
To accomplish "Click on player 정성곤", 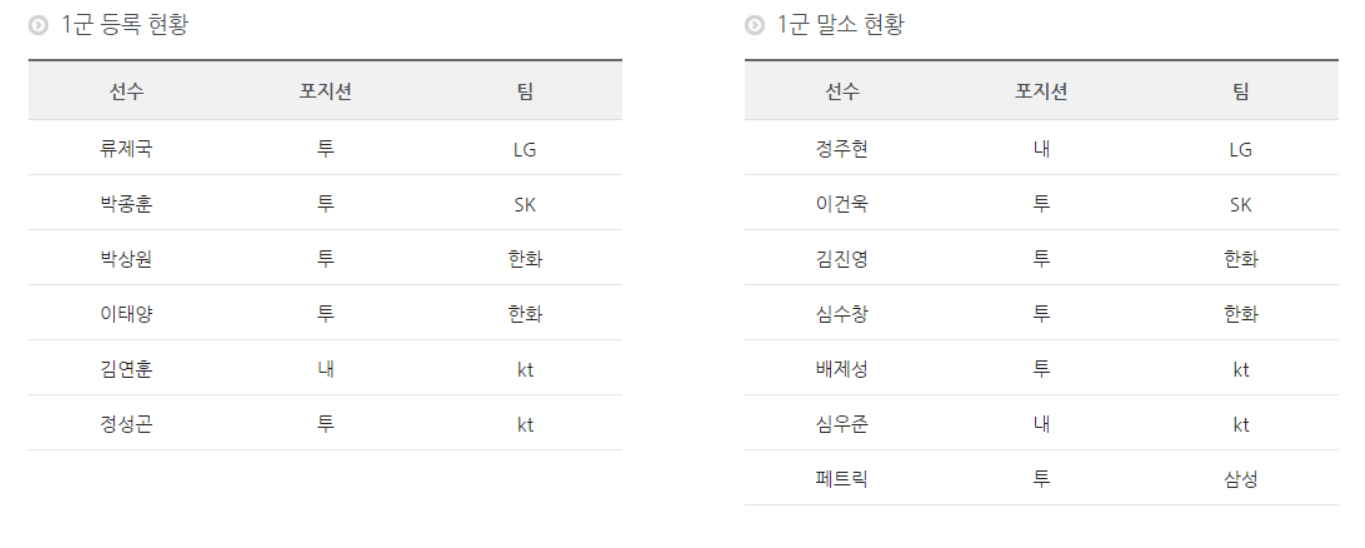I will [126, 424].
